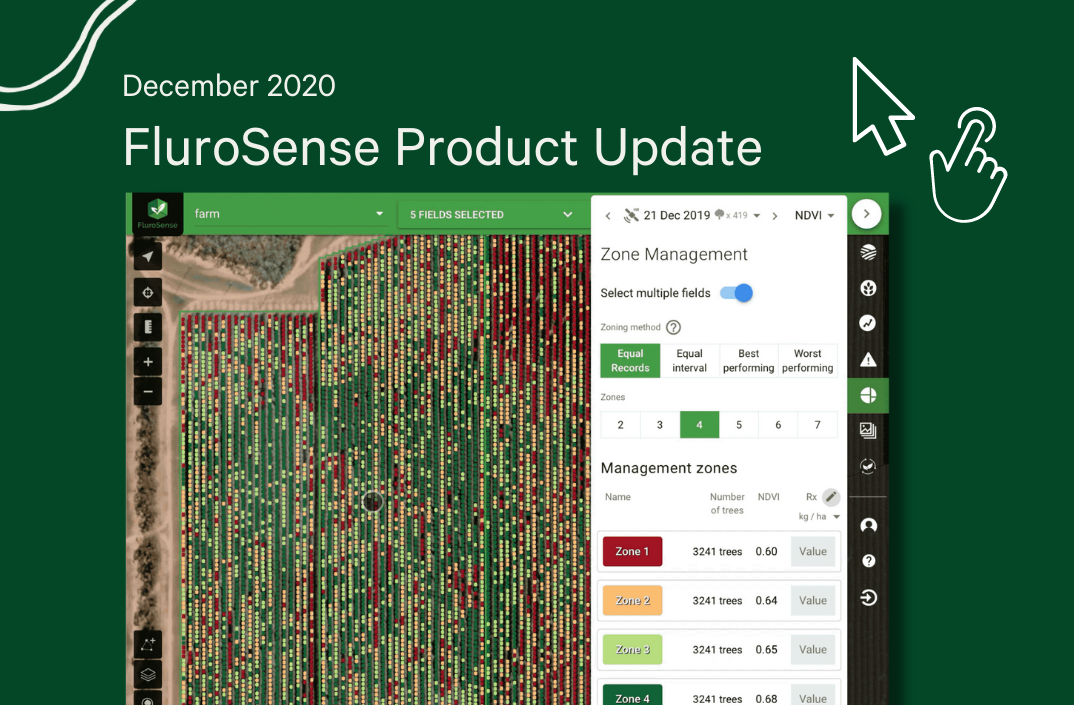Set number of zones to 3
The width and height of the screenshot is (1074, 705).
[x=660, y=425]
